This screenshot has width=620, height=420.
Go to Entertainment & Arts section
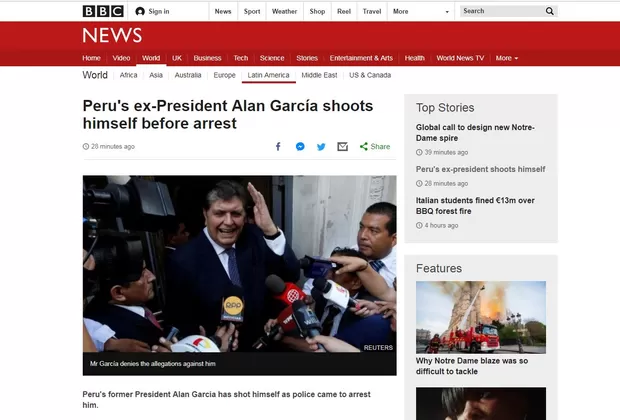click(361, 58)
